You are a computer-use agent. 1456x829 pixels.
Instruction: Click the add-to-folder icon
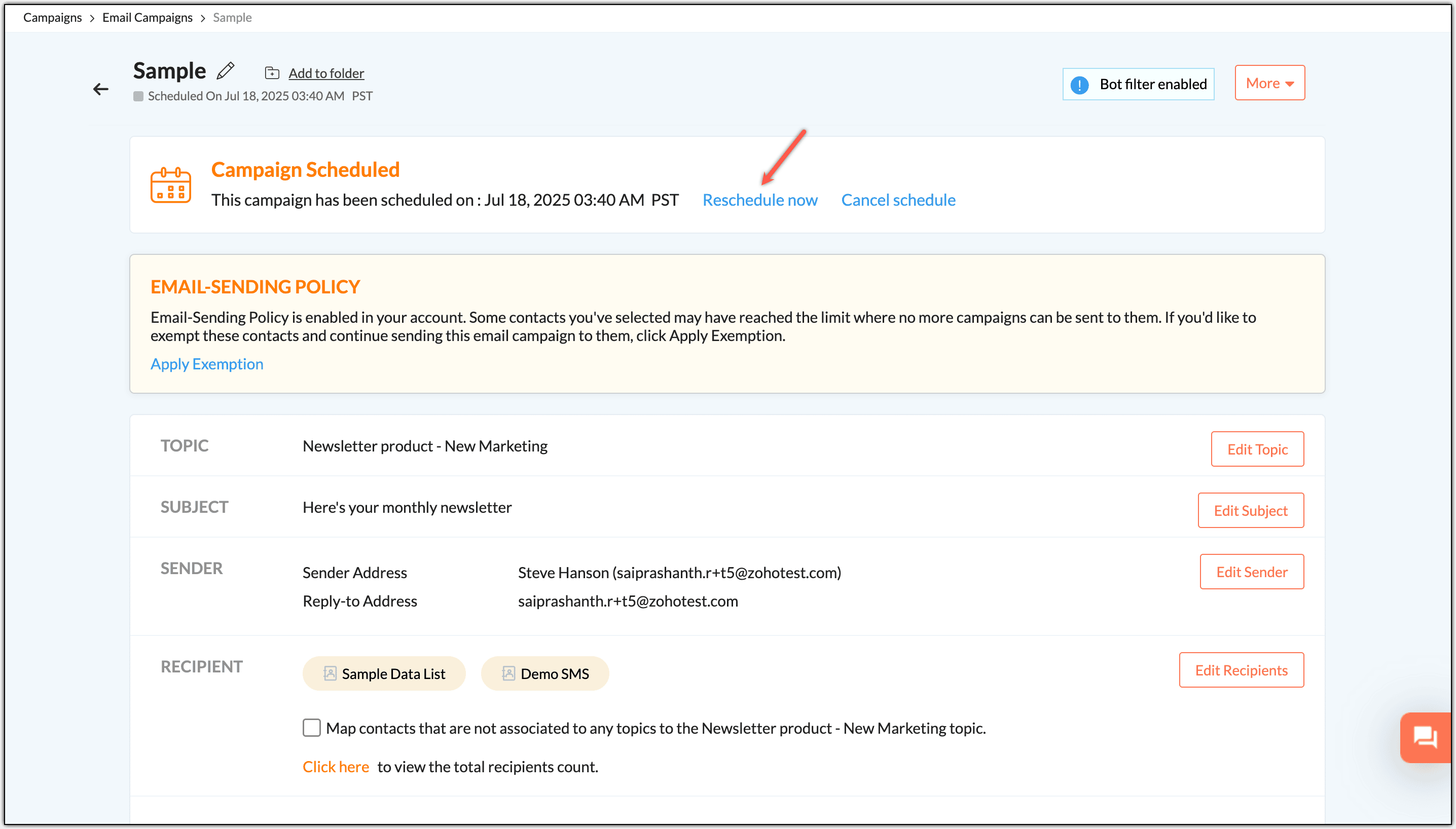click(272, 73)
